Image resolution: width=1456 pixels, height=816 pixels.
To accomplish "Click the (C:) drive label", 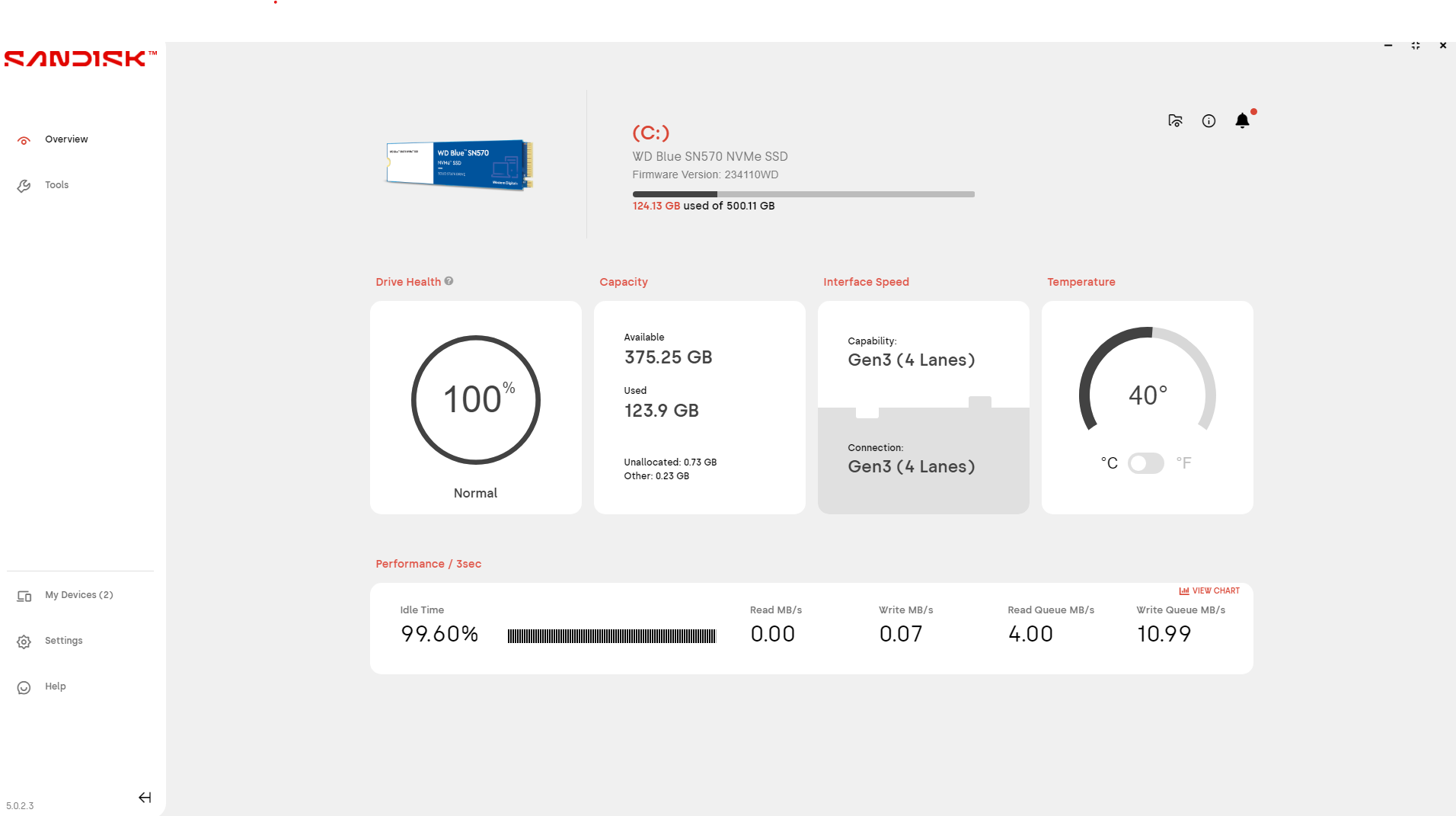I will (650, 133).
